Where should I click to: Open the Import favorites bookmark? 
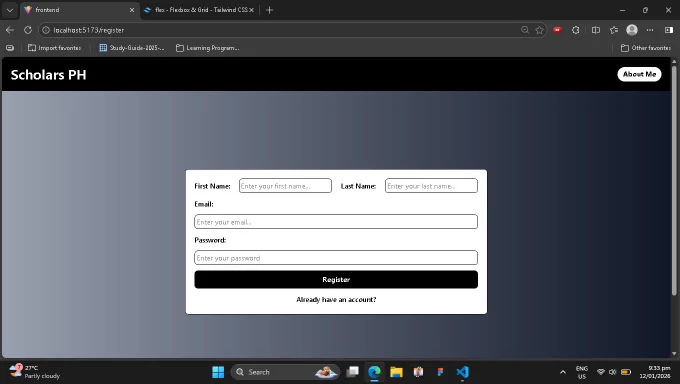[x=55, y=48]
